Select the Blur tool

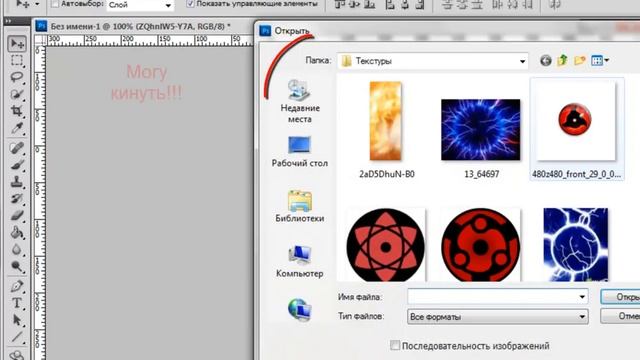click(17, 249)
